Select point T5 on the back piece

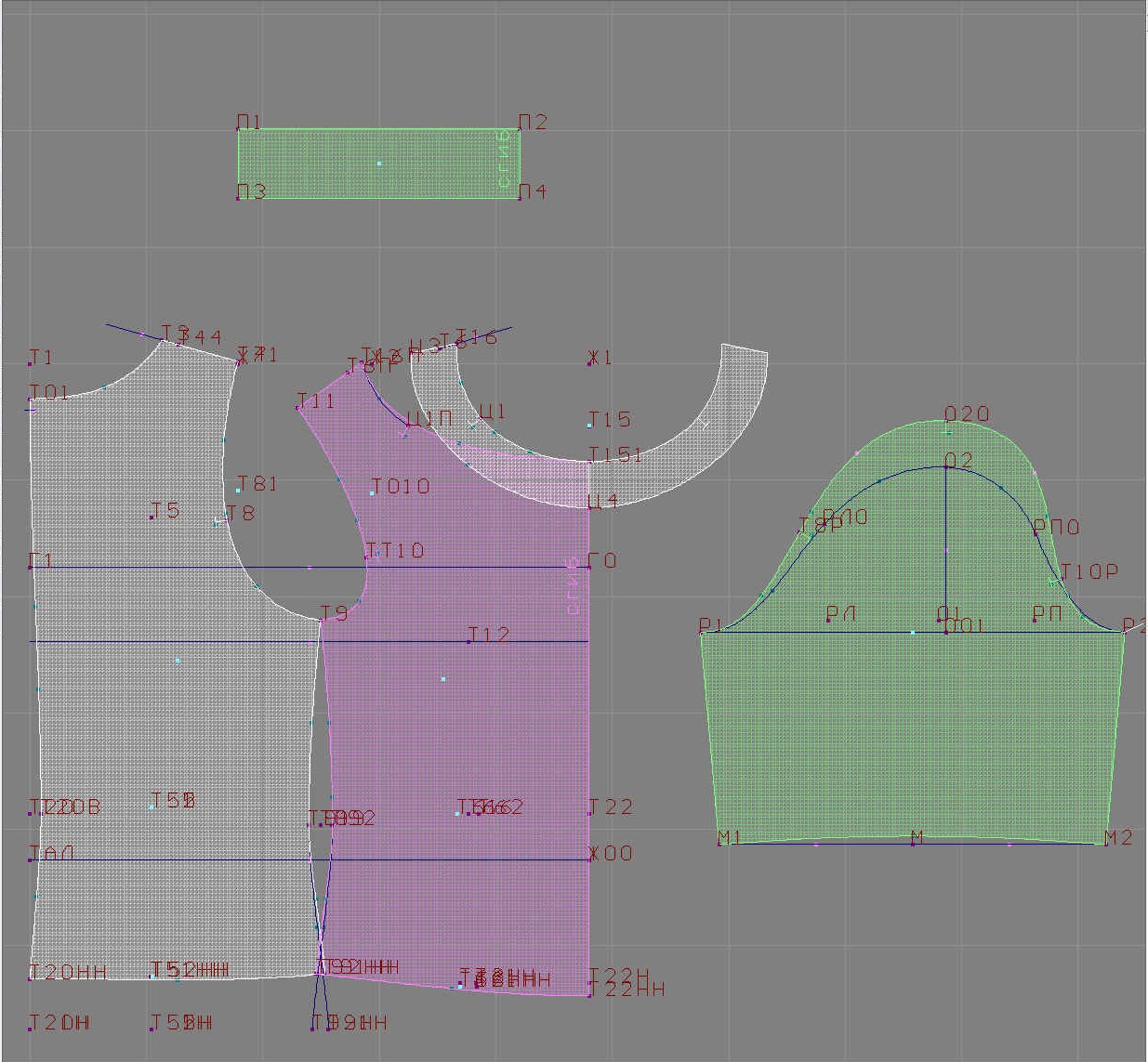(152, 517)
